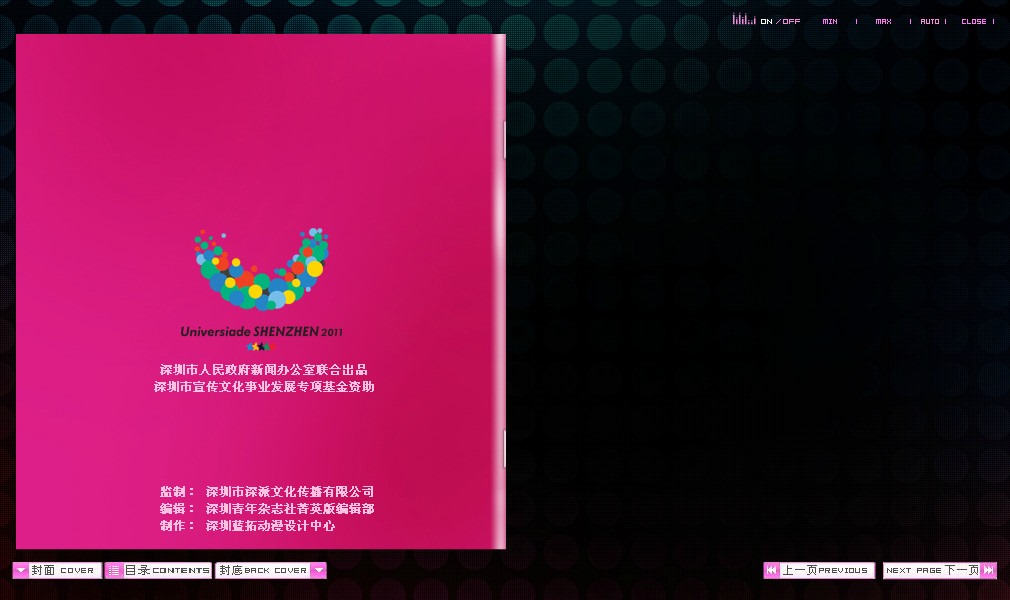Jump to the 封面 COVER page
This screenshot has height=600, width=1010.
tap(57, 570)
